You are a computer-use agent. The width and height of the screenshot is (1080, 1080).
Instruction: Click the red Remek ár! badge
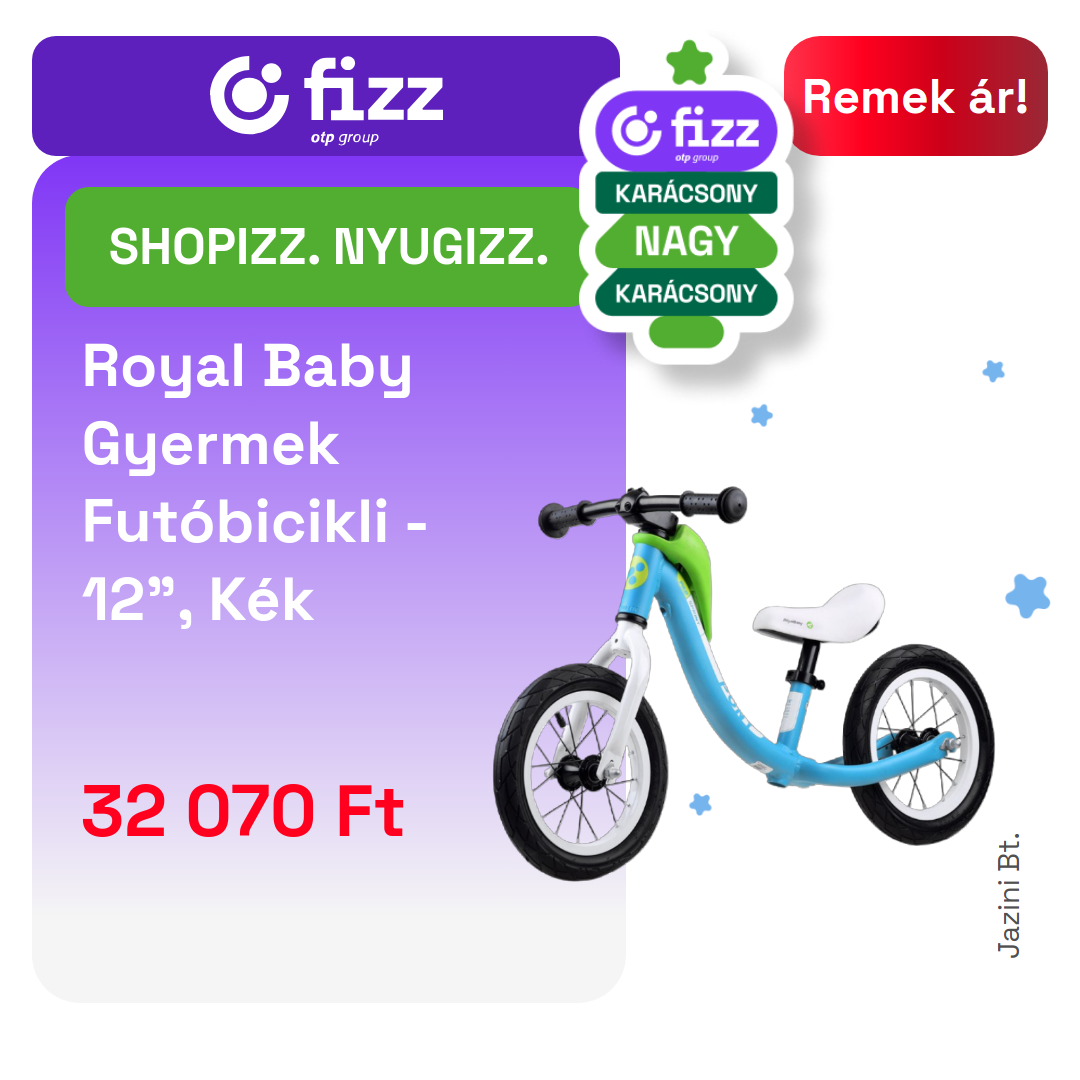[x=915, y=96]
